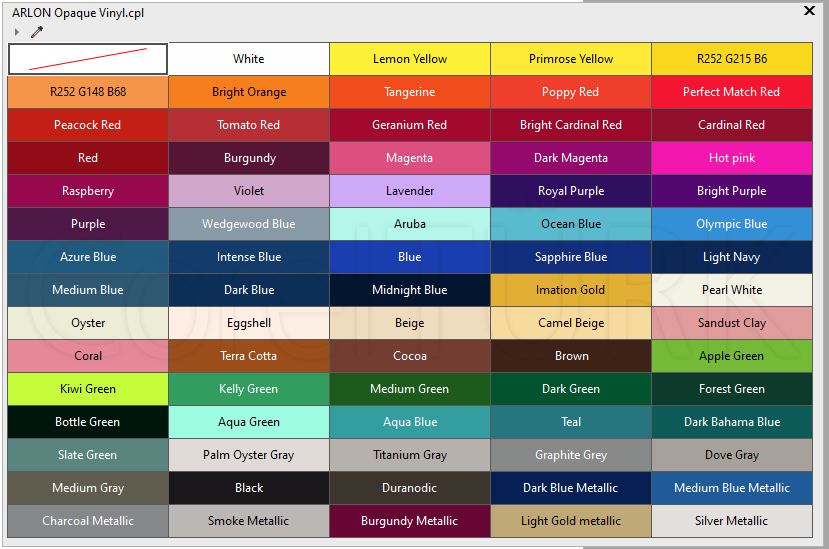Choose the Dark Magenta swatch
The image size is (829, 549).
pos(571,158)
